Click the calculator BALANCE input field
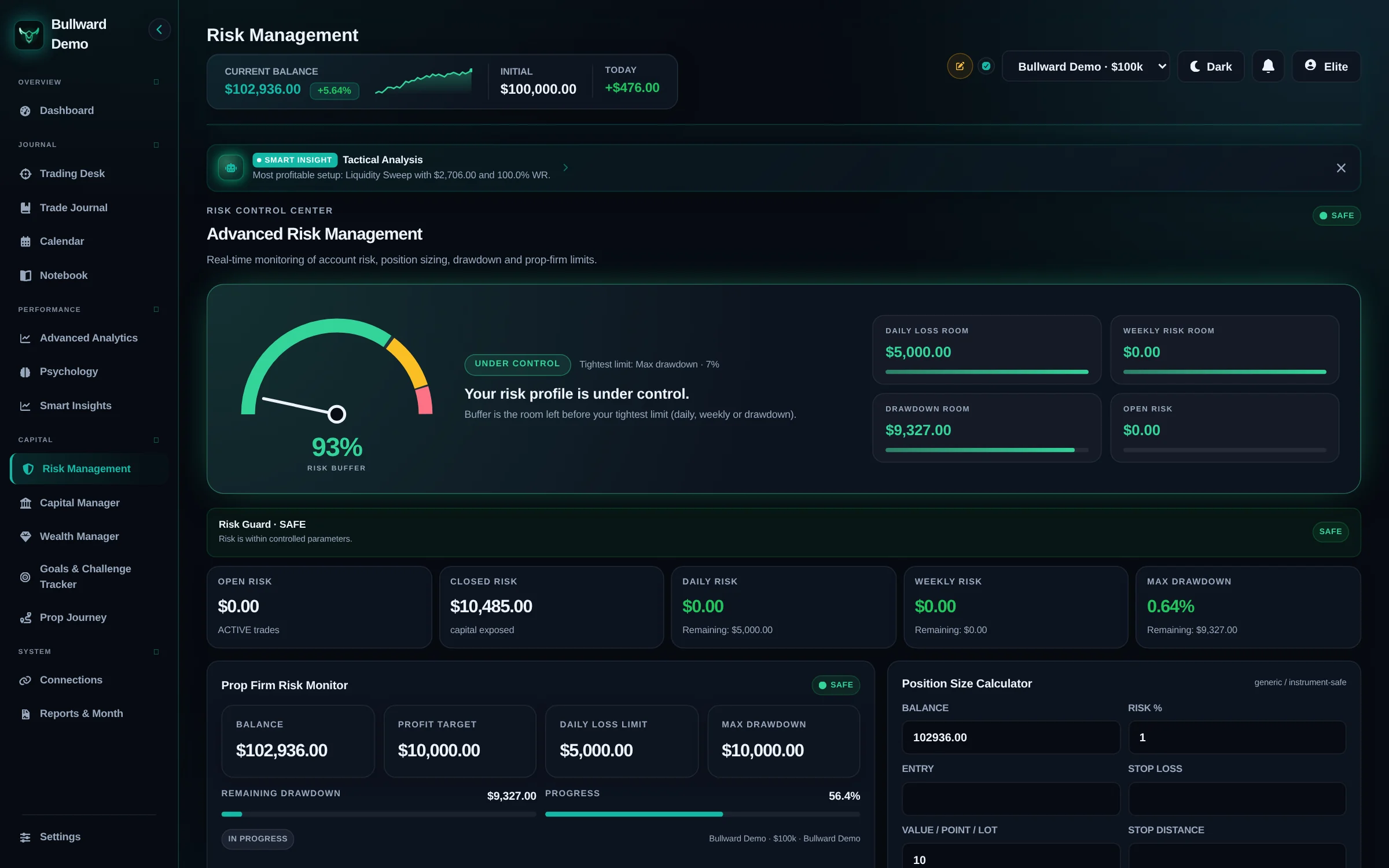The height and width of the screenshot is (868, 1389). coord(1010,737)
